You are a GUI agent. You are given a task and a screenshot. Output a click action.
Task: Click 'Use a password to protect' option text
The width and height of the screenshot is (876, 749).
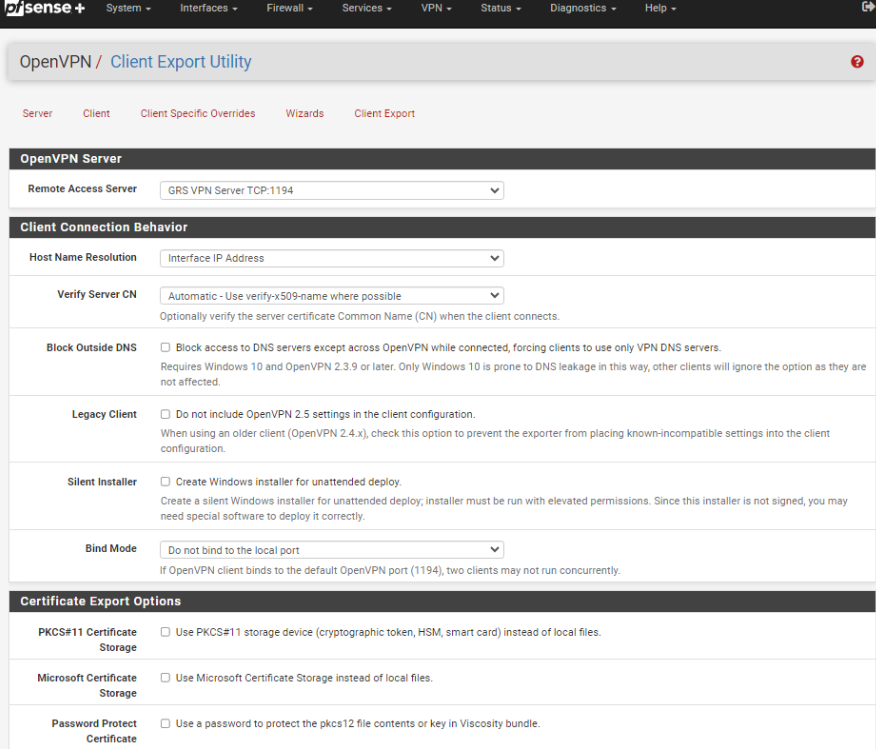[358, 723]
